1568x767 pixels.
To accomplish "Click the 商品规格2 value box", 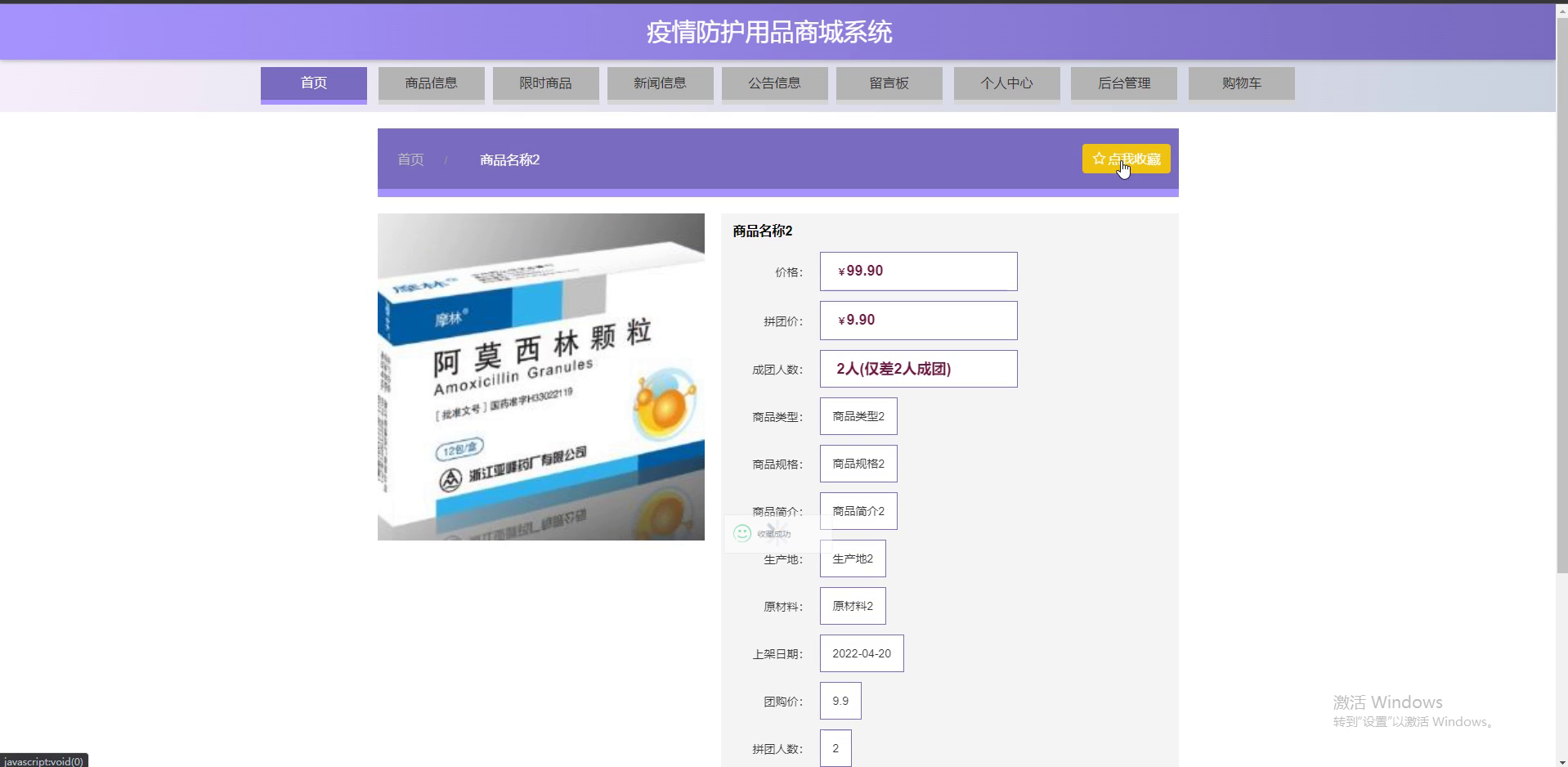I will (858, 464).
